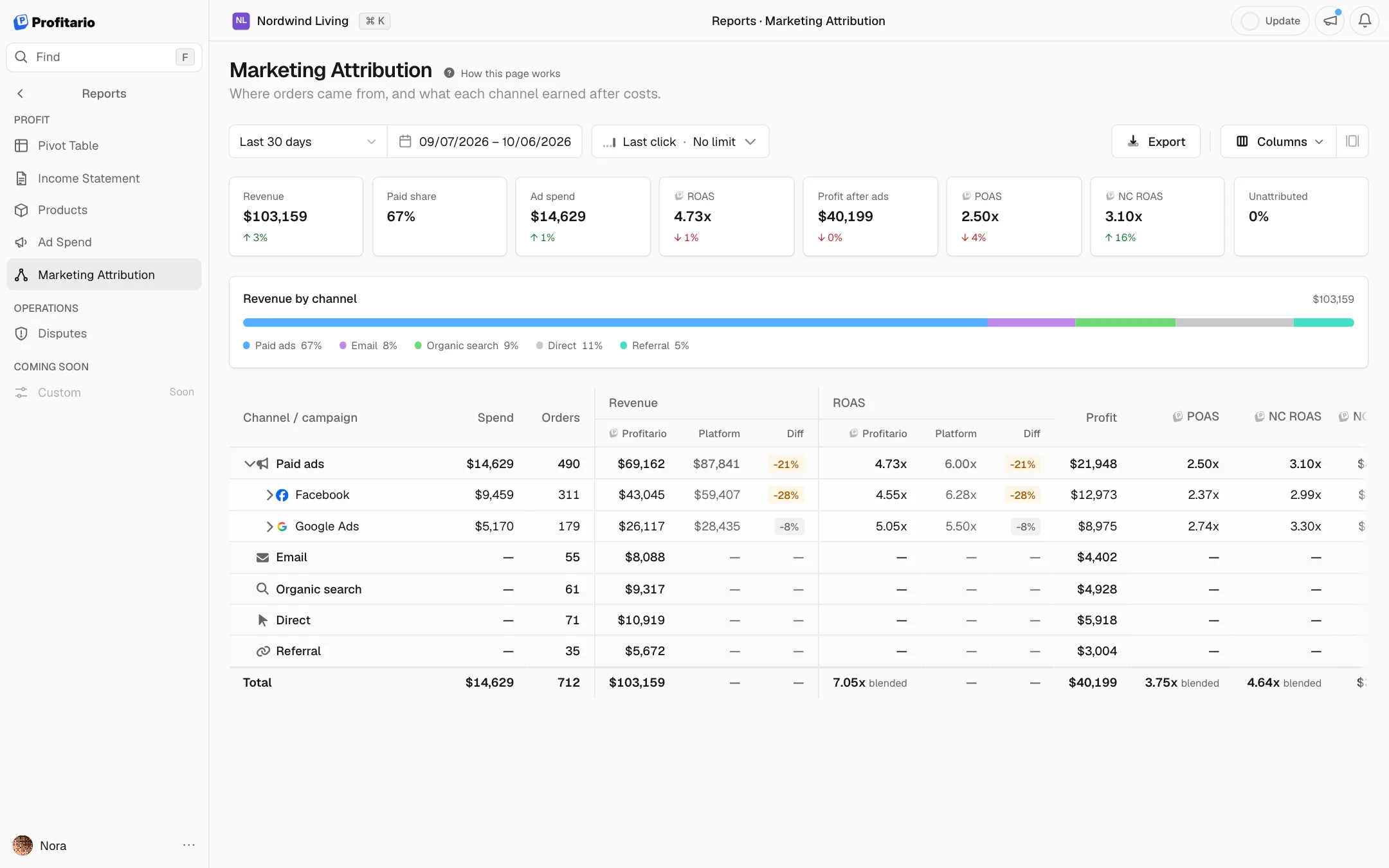Go to Products report

(x=104, y=210)
